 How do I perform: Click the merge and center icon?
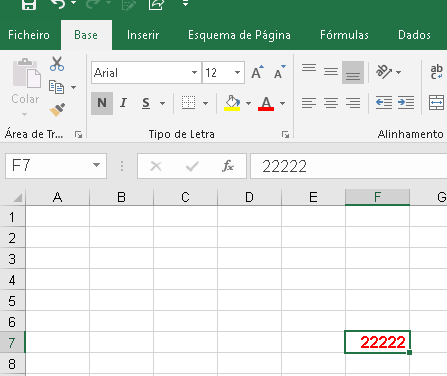click(x=436, y=103)
